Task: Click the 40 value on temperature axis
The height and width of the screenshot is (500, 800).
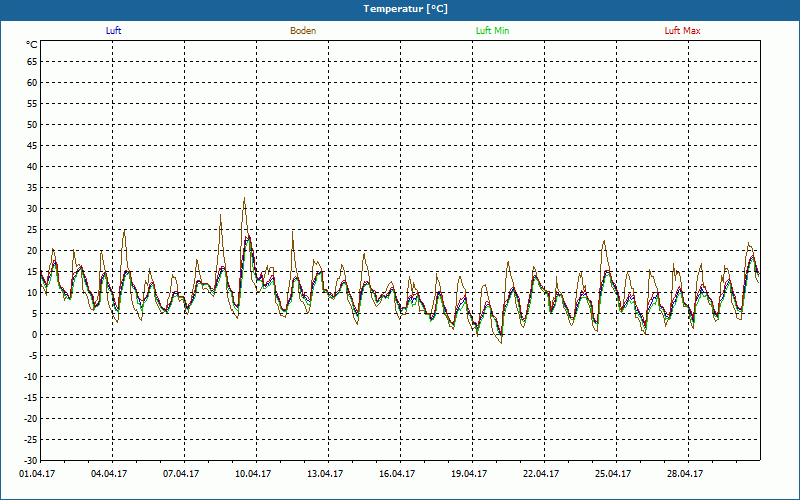Action: tap(32, 167)
